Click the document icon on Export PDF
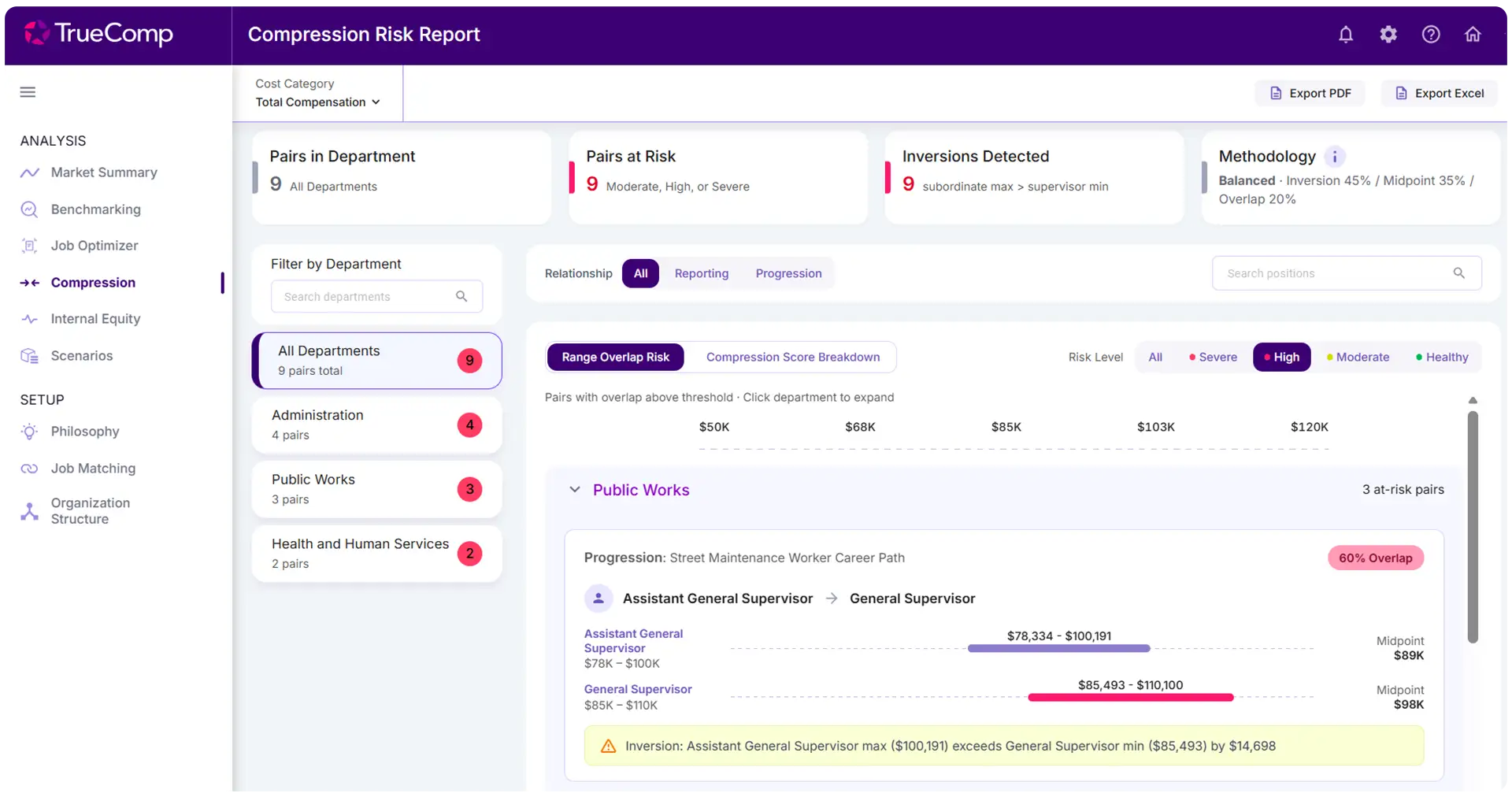This screenshot has height=797, width=1512. coord(1276,93)
